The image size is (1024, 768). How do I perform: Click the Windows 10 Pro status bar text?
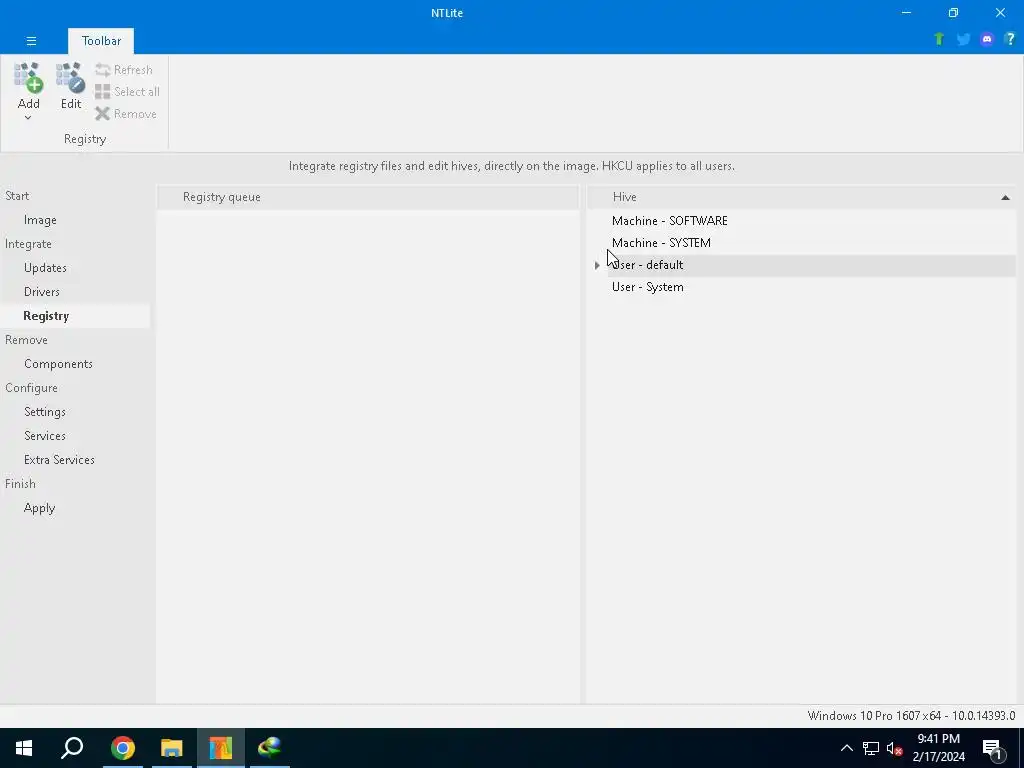click(911, 716)
